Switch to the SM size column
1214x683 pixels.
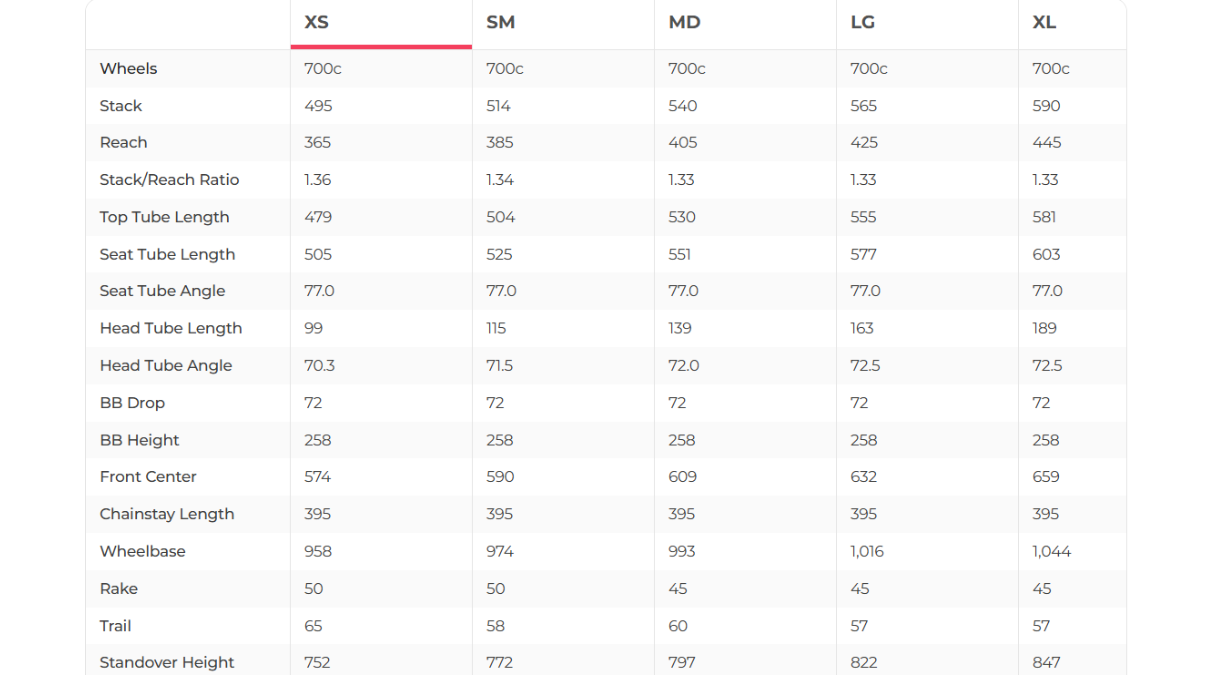(x=500, y=22)
